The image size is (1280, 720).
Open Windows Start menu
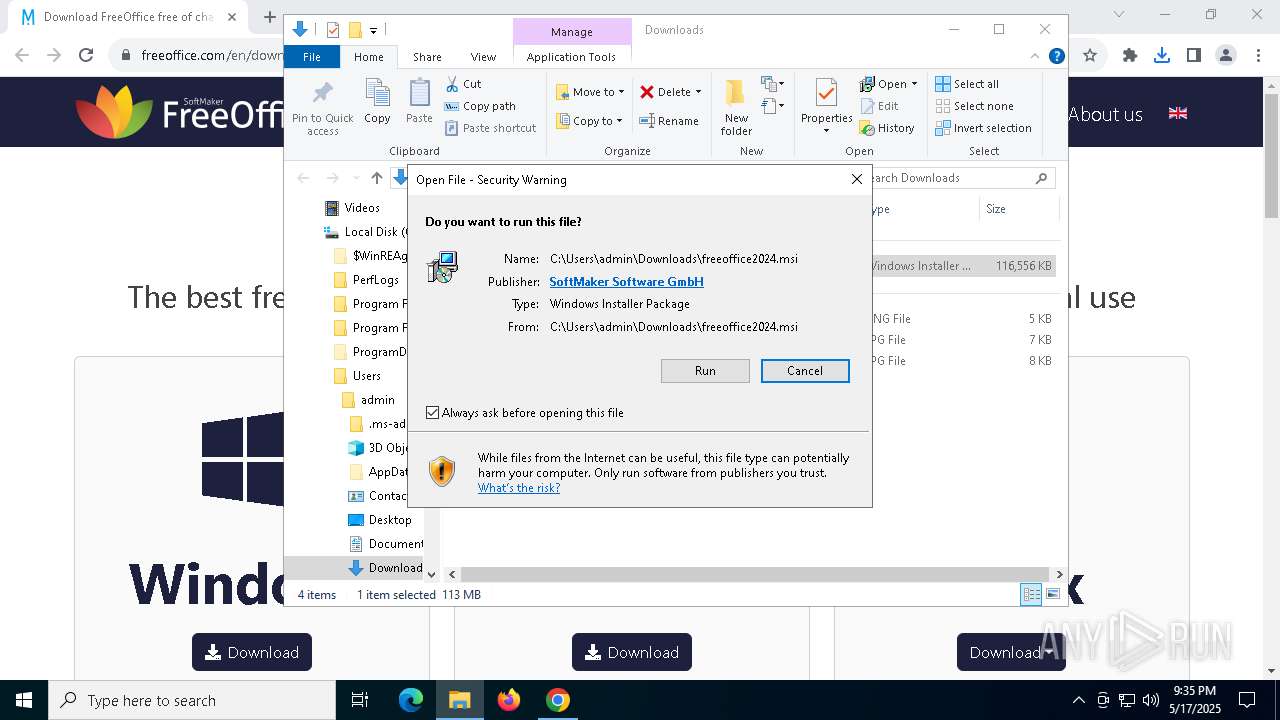(x=24, y=700)
